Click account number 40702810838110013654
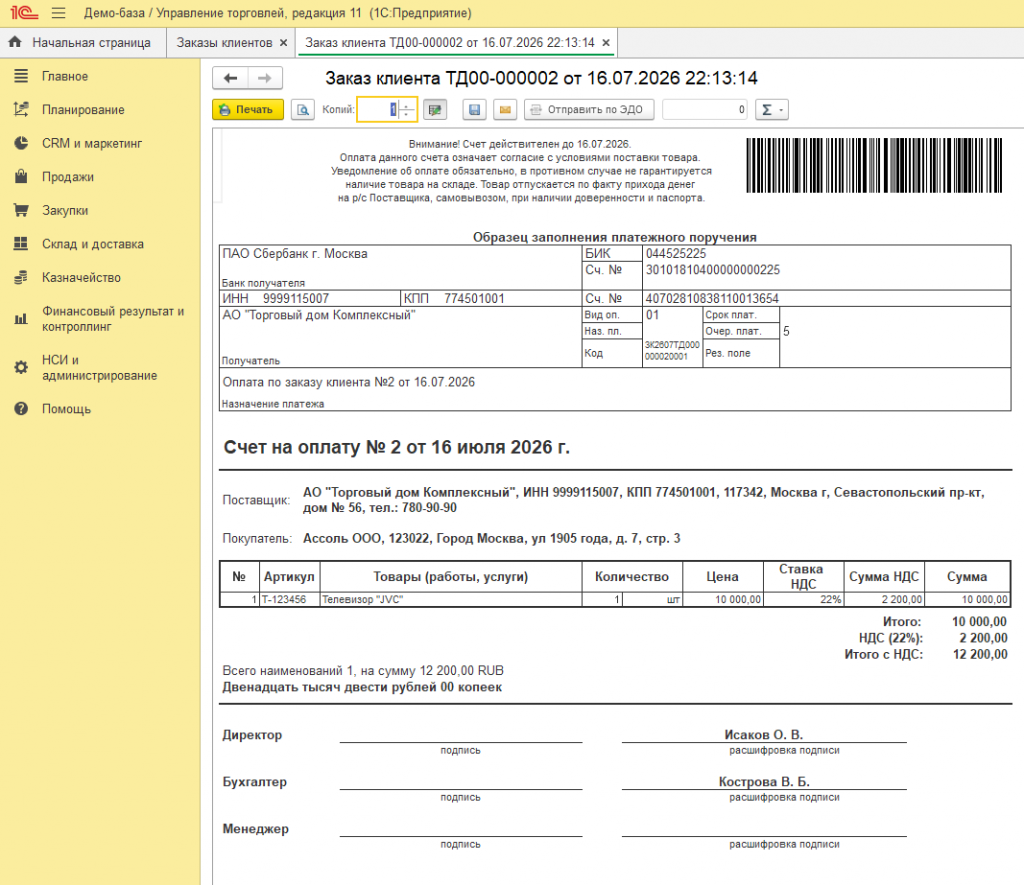Screen dimensions: 1024x885 click(712, 298)
